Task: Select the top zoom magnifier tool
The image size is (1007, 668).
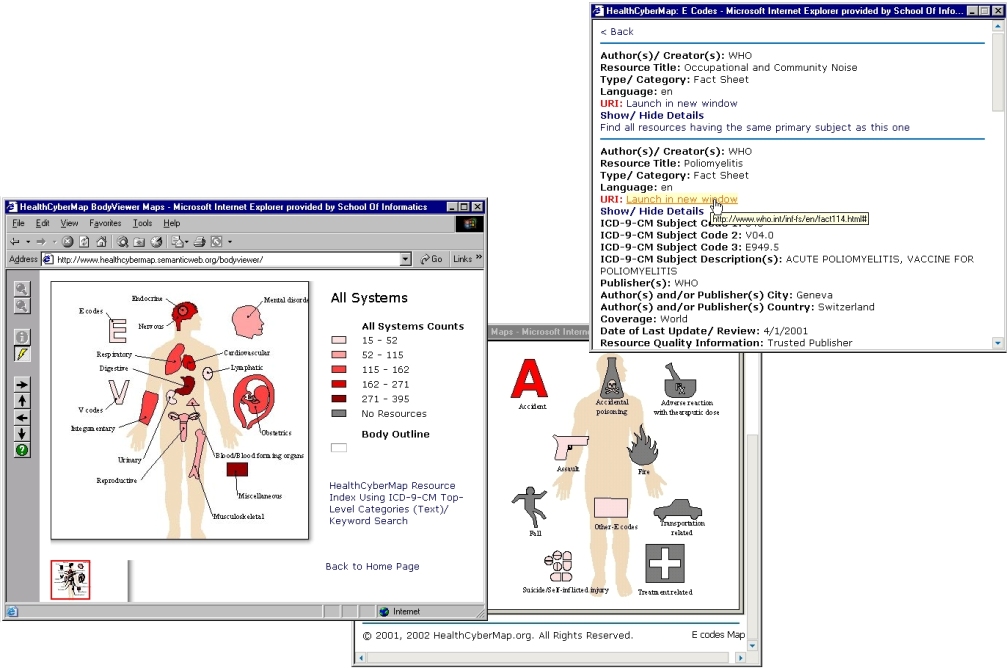Action: [x=22, y=288]
